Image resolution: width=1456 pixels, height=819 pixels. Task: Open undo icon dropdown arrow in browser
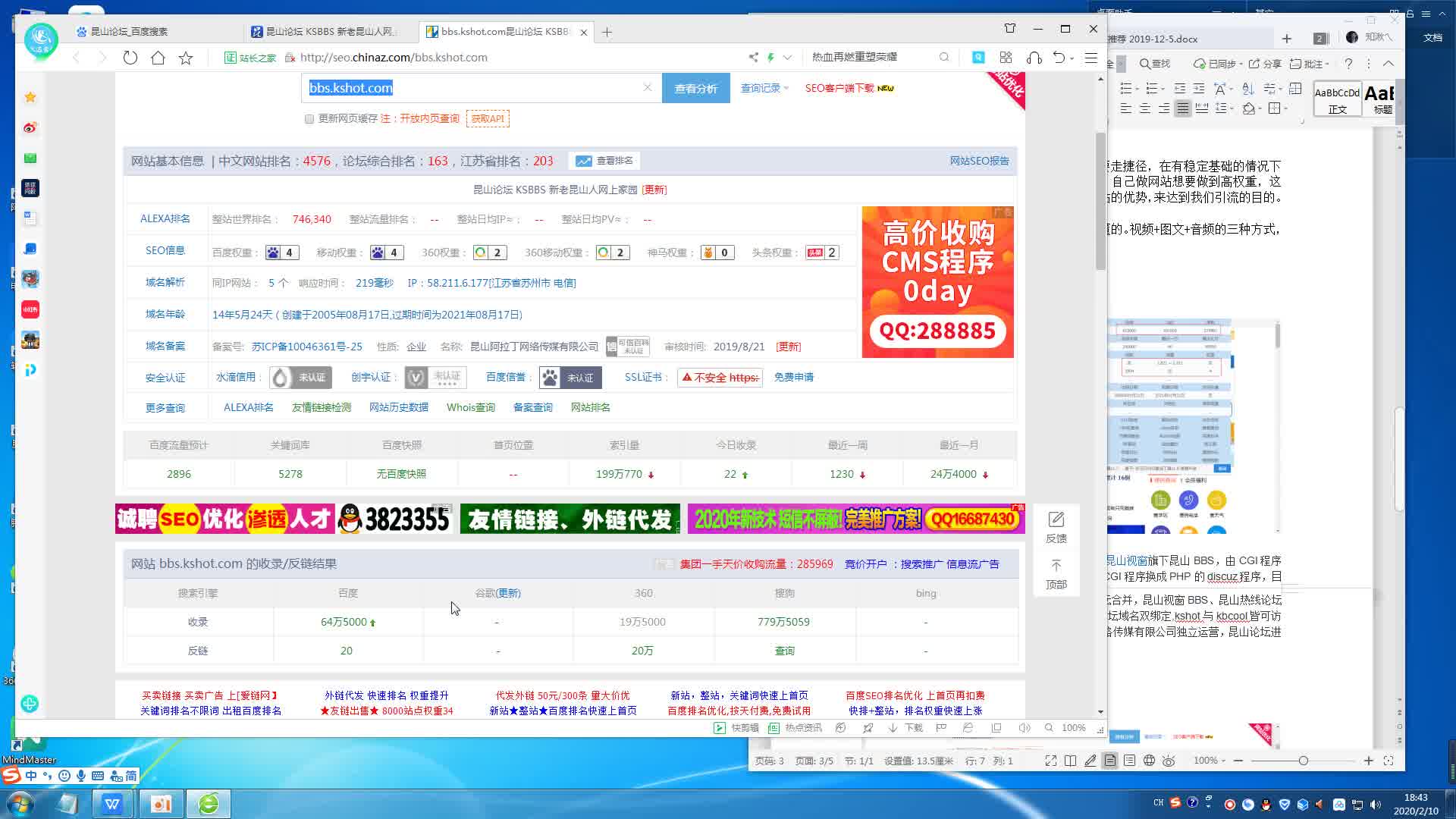click(1072, 58)
